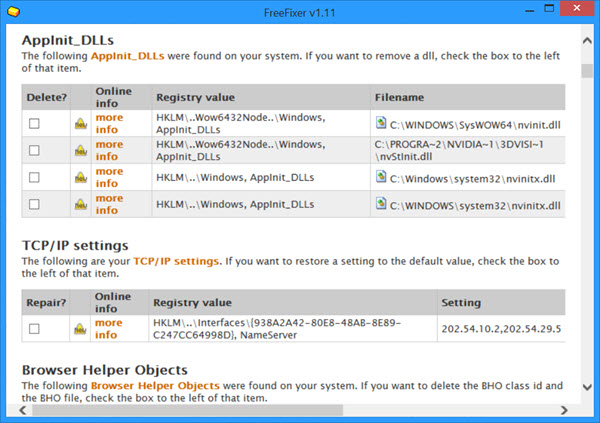Check the repair box for the NameServer setting
600x423 pixels.
[x=34, y=329]
